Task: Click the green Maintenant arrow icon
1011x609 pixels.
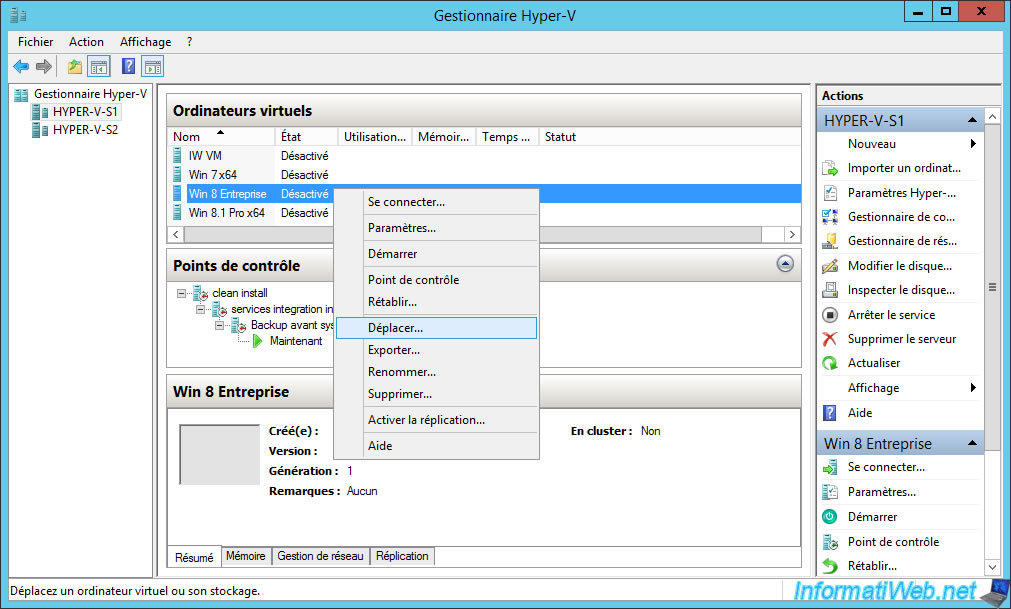Action: pos(258,341)
